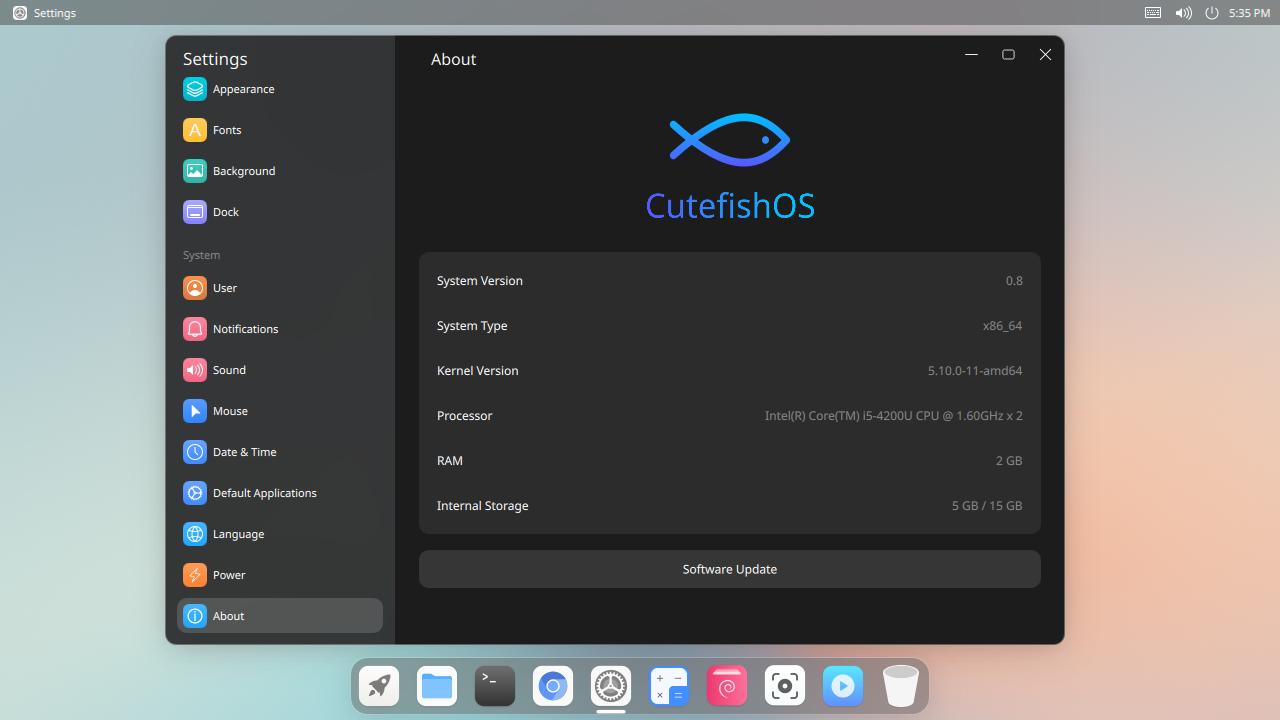The image size is (1280, 720).
Task: Click the 5:35 PM clock
Action: (x=1249, y=13)
